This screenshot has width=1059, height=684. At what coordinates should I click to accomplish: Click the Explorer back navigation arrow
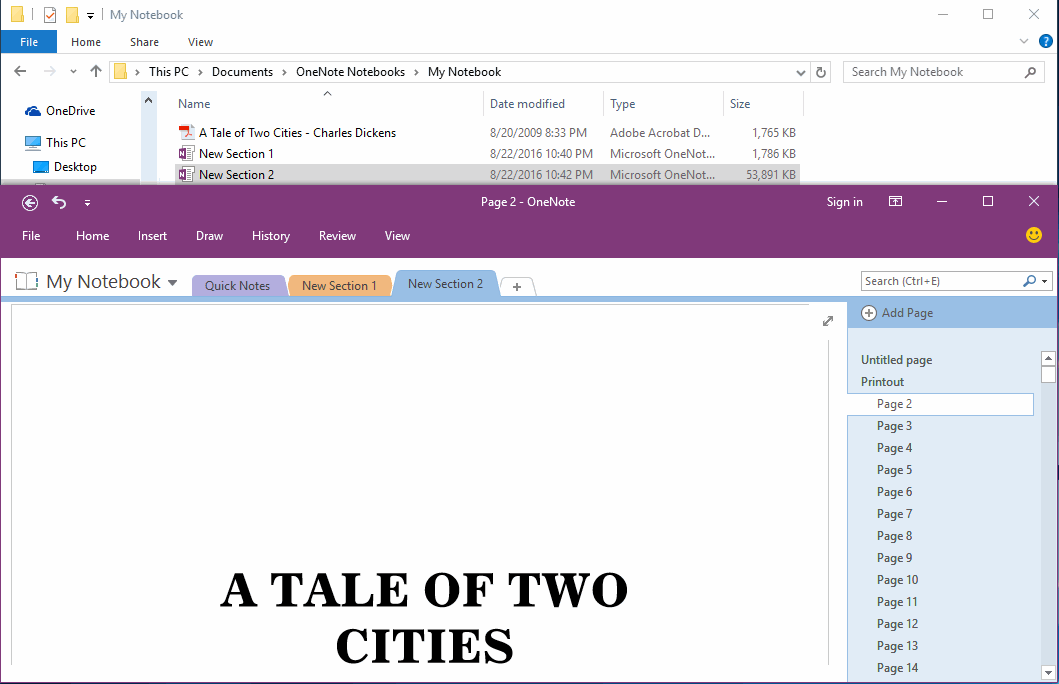point(20,71)
